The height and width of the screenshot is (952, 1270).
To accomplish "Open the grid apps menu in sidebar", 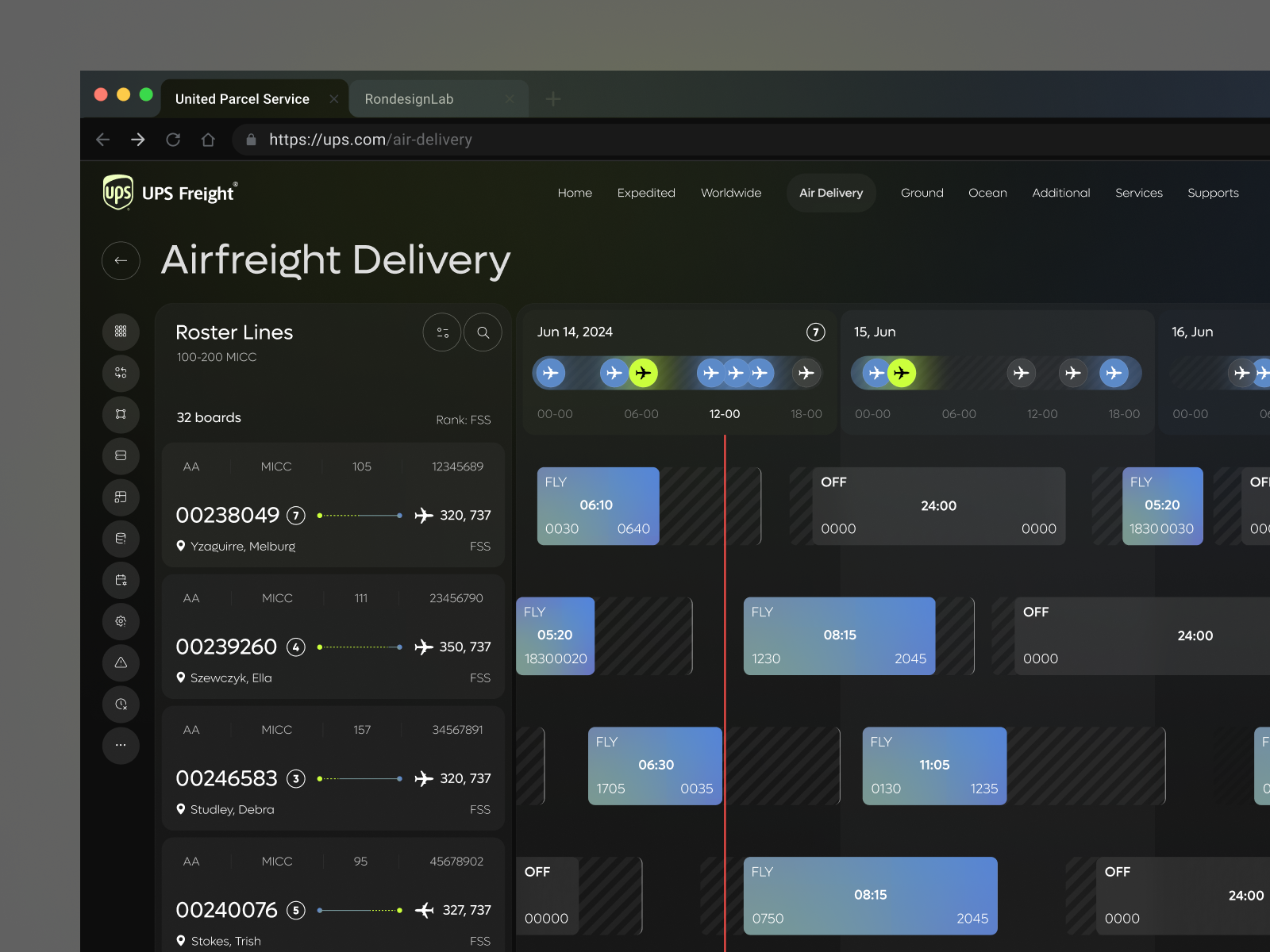I will (121, 332).
